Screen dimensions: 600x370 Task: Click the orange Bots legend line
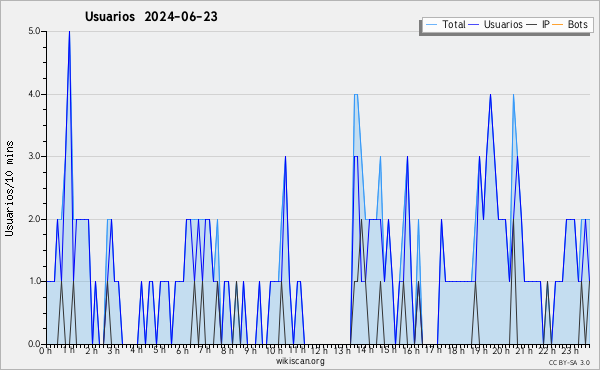click(558, 25)
